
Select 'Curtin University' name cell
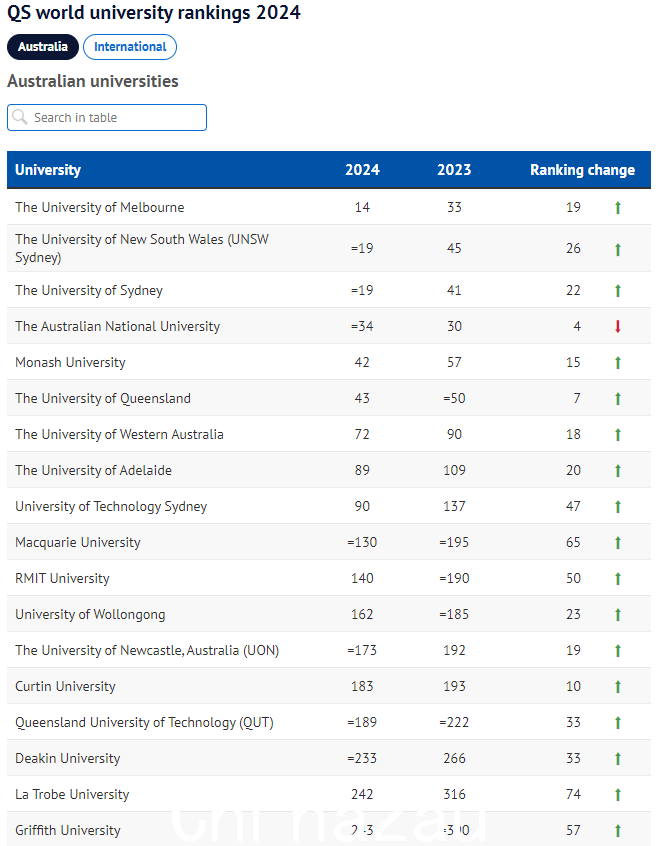coord(65,686)
